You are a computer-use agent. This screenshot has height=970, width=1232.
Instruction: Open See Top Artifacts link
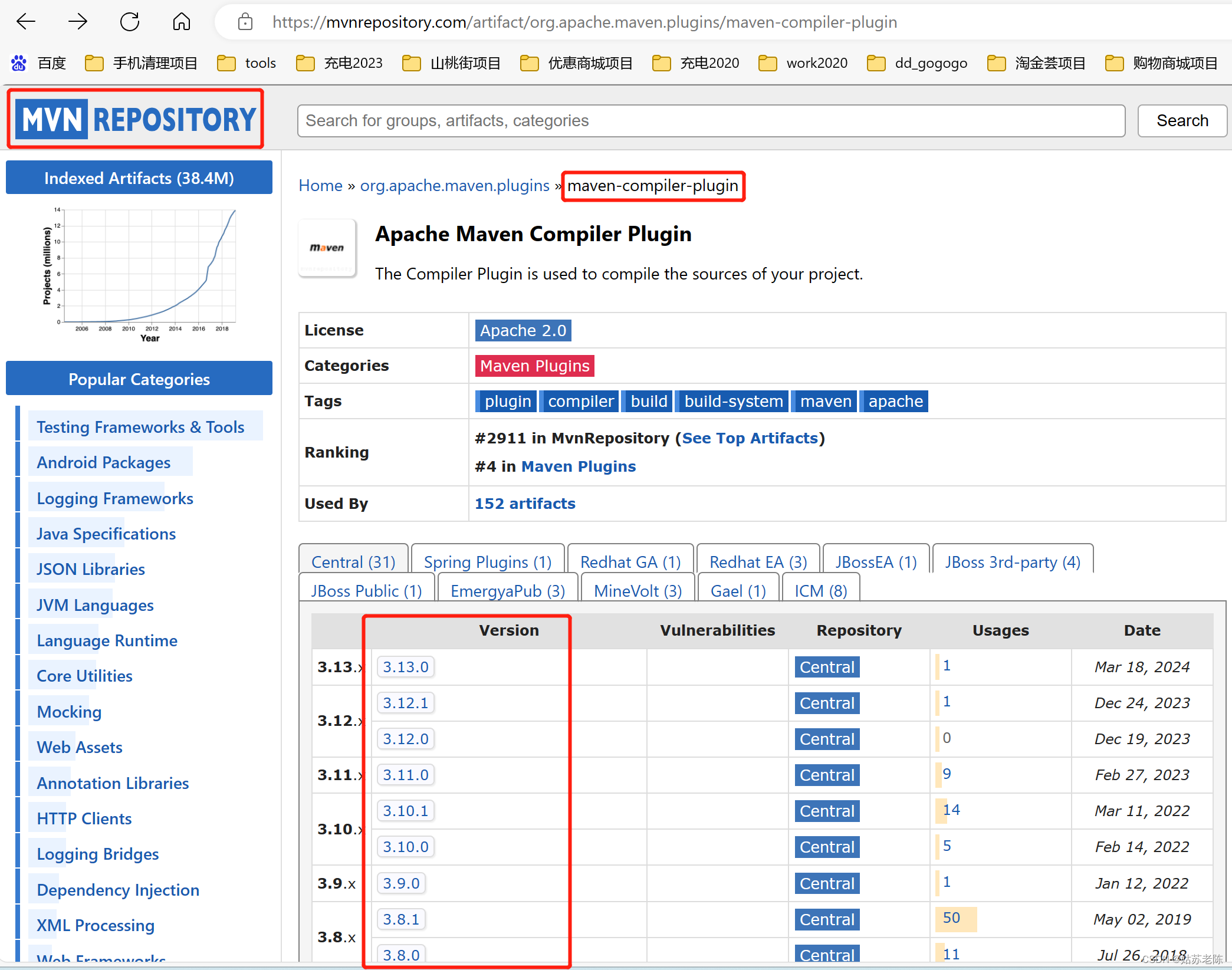750,438
